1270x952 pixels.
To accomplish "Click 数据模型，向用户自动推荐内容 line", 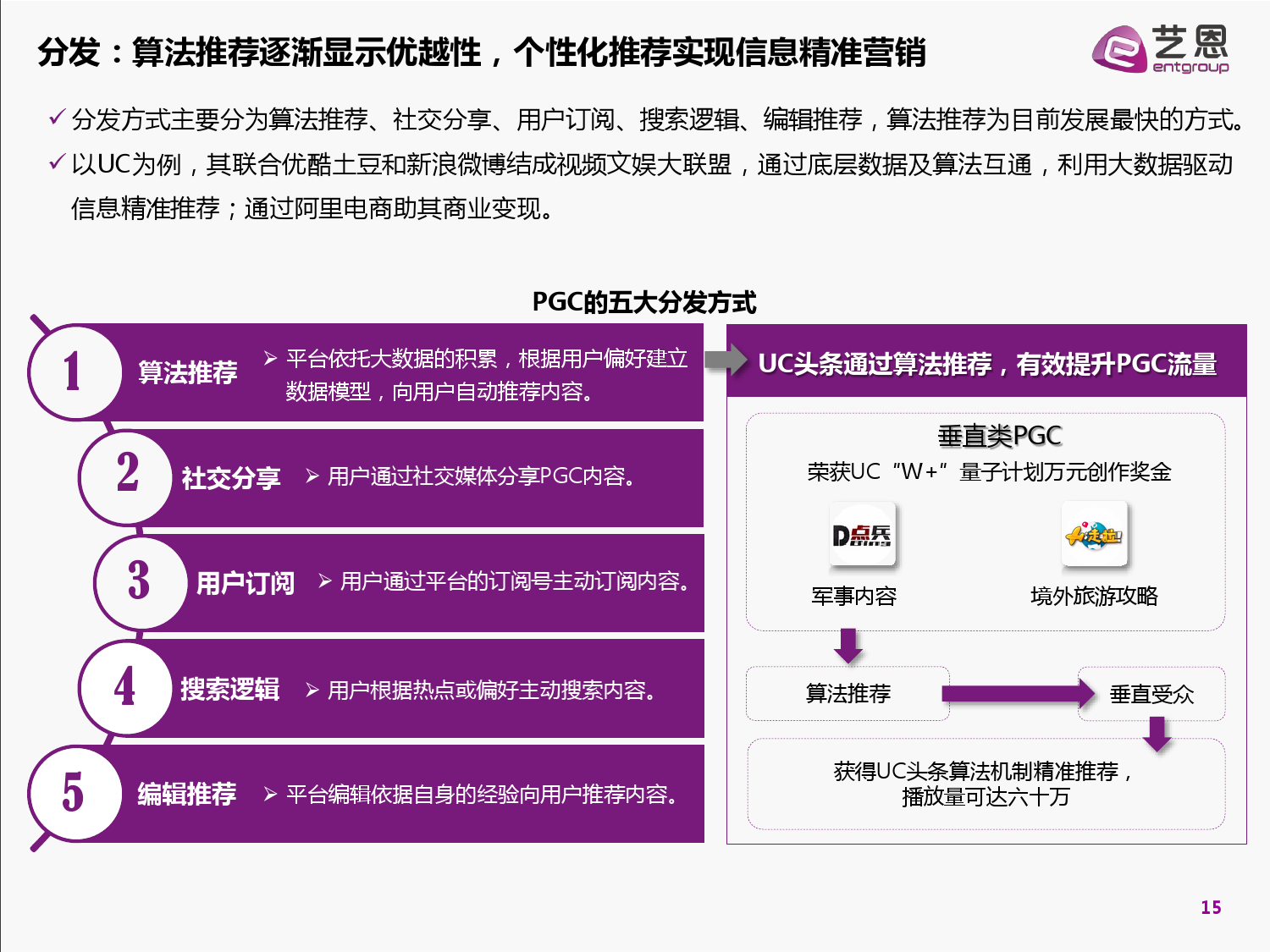I will 439,392.
